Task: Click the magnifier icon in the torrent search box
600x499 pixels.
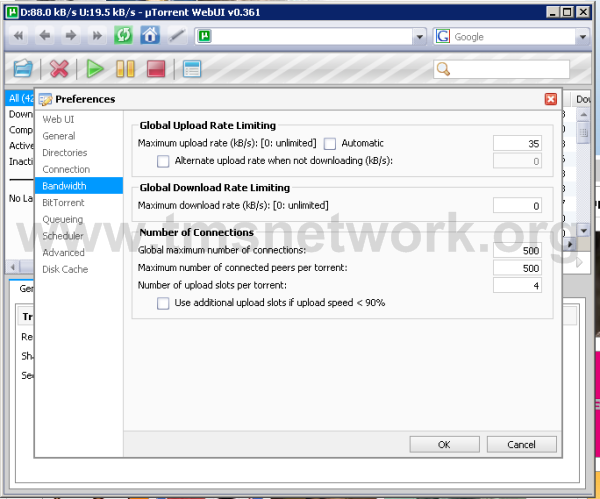Action: point(443,69)
